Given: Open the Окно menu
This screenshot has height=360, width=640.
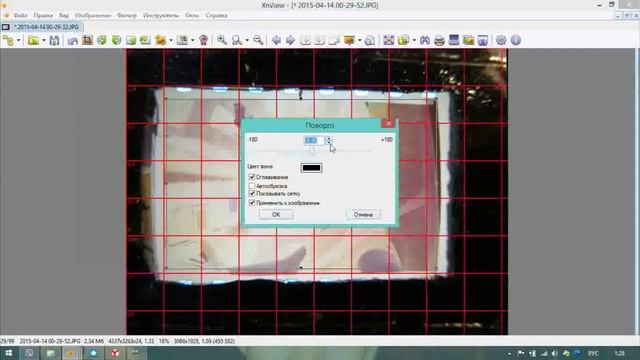Looking at the screenshot, I should [192, 16].
